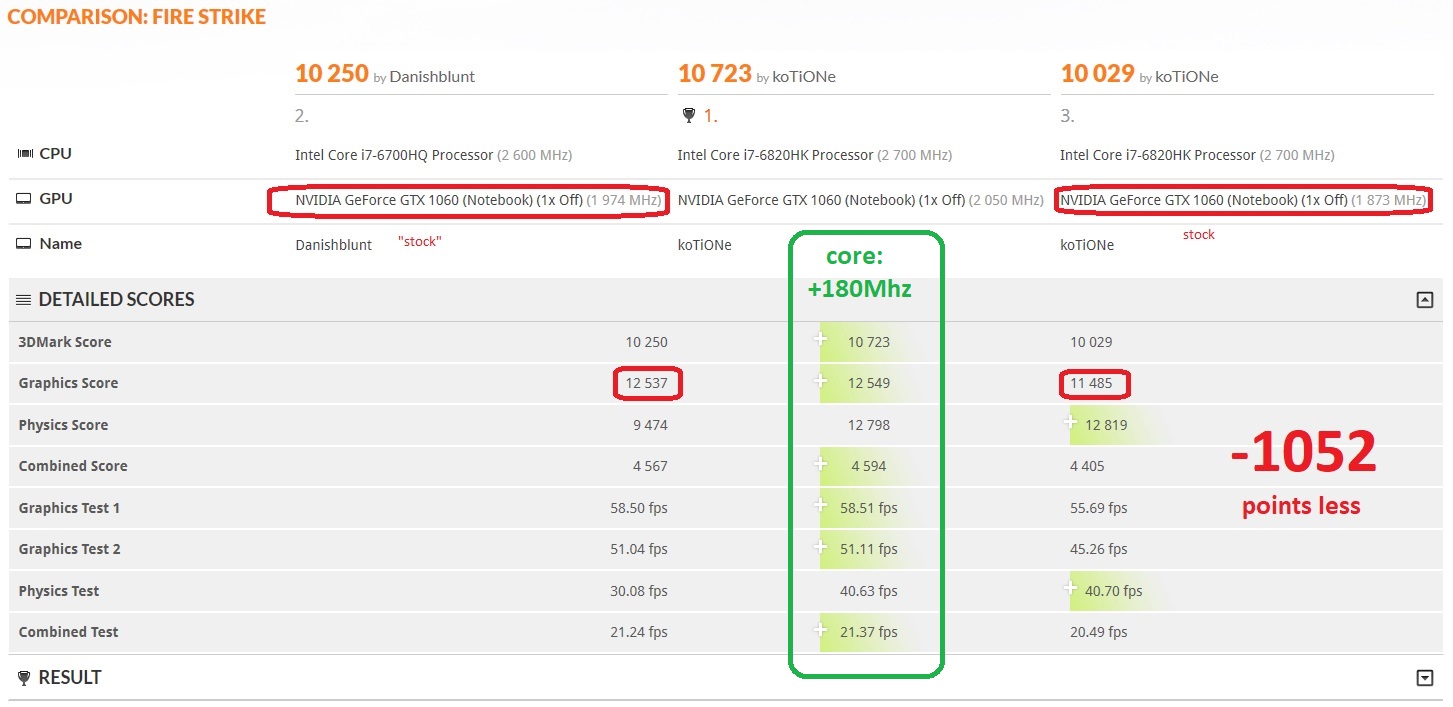Viewport: 1453px width, 707px height.
Task: Click Graphics Test 2 value 45.26 fps
Action: coord(1099,549)
